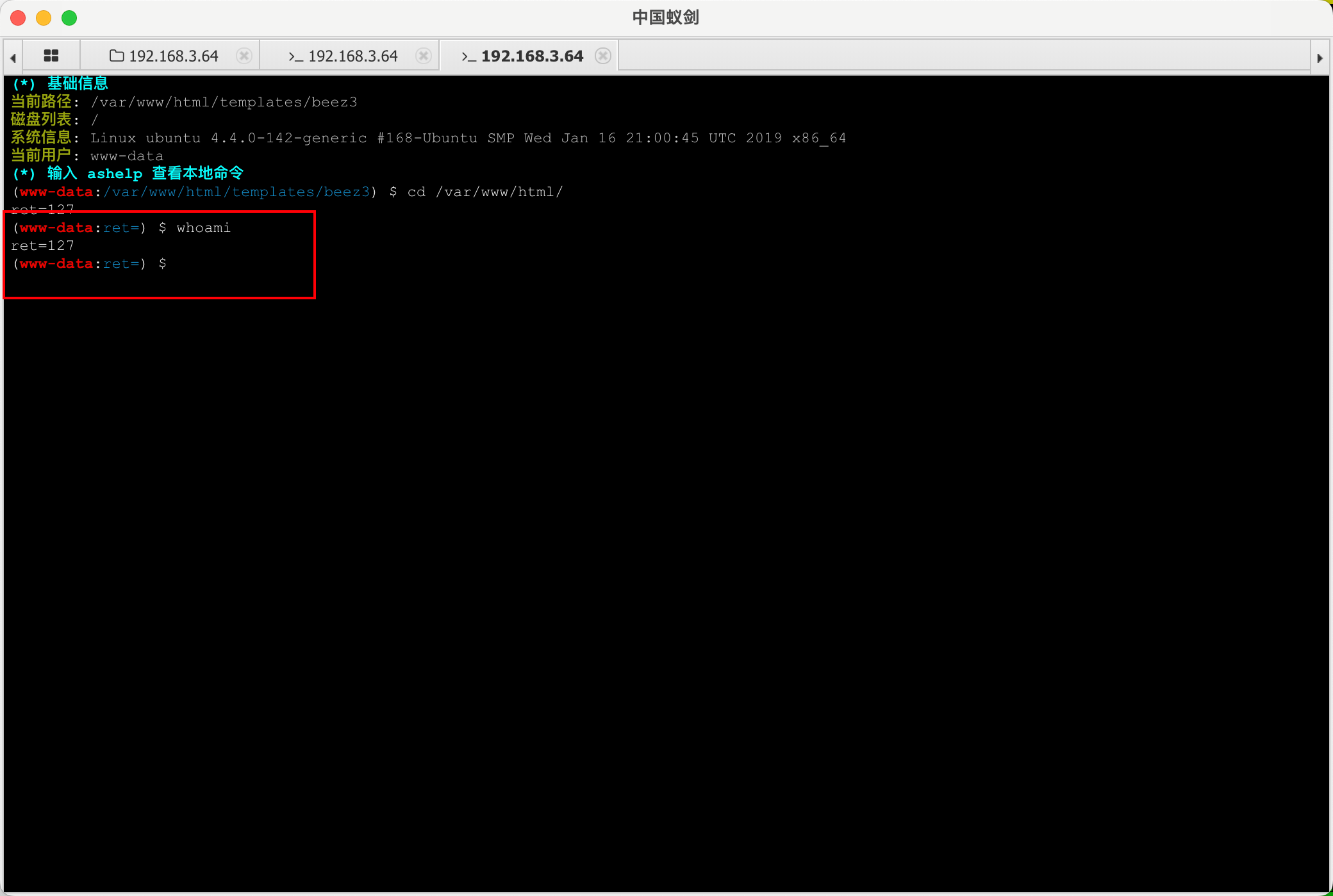Viewport: 1333px width, 896px height.
Task: Click the right tab scroll arrow
Action: [1320, 58]
